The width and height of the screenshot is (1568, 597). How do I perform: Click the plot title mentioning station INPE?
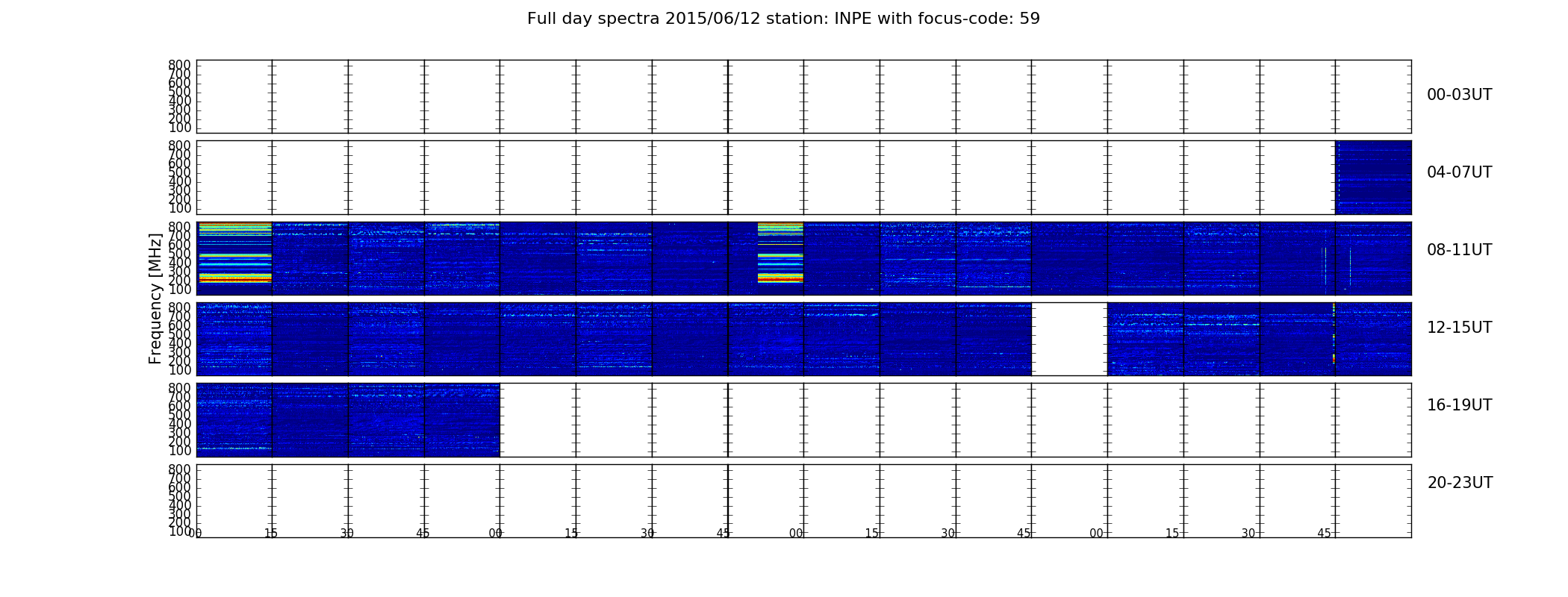tap(783, 19)
